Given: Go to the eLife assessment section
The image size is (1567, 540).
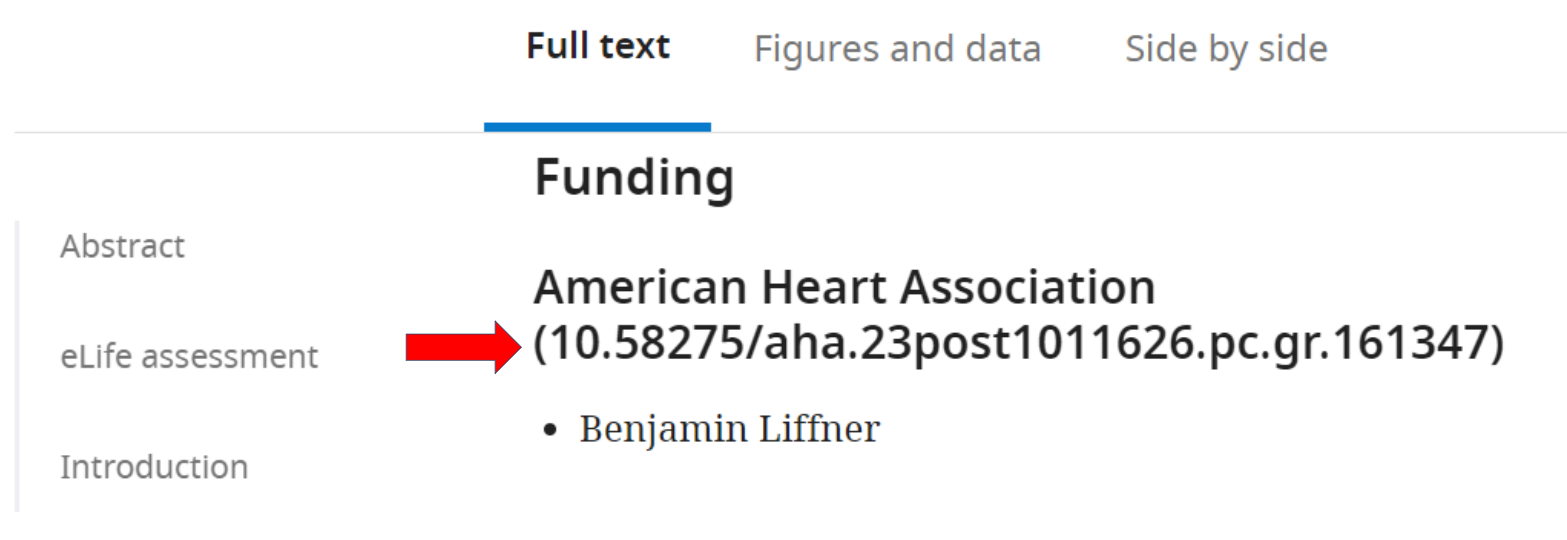Looking at the screenshot, I should 189,356.
